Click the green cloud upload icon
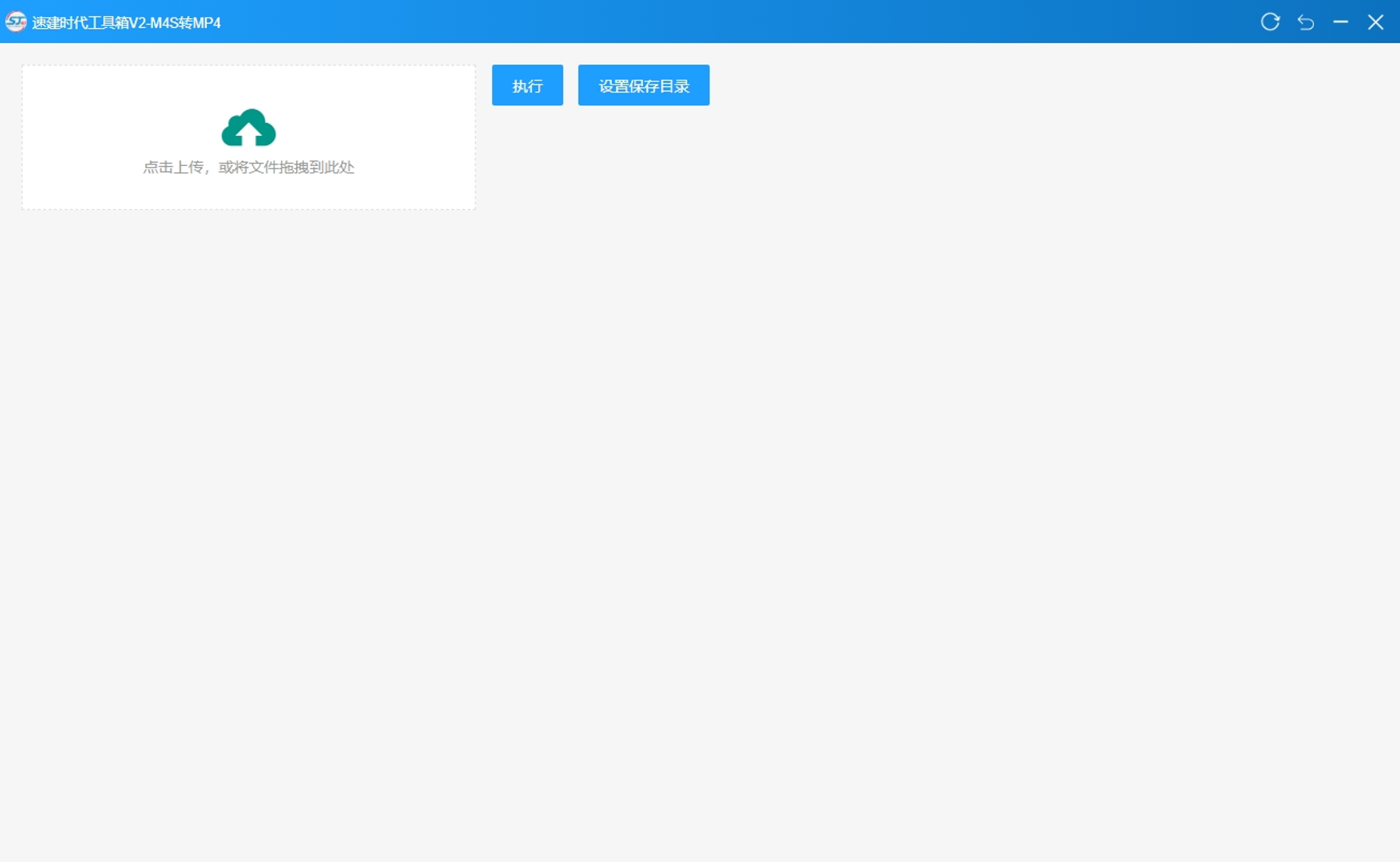 248,128
